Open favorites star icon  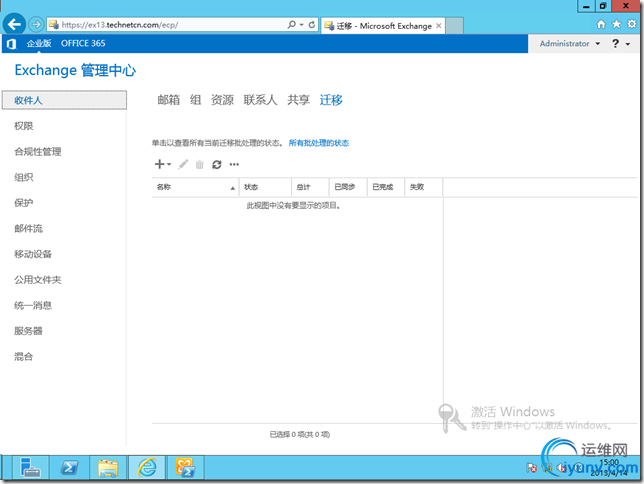pyautogui.click(x=616, y=24)
